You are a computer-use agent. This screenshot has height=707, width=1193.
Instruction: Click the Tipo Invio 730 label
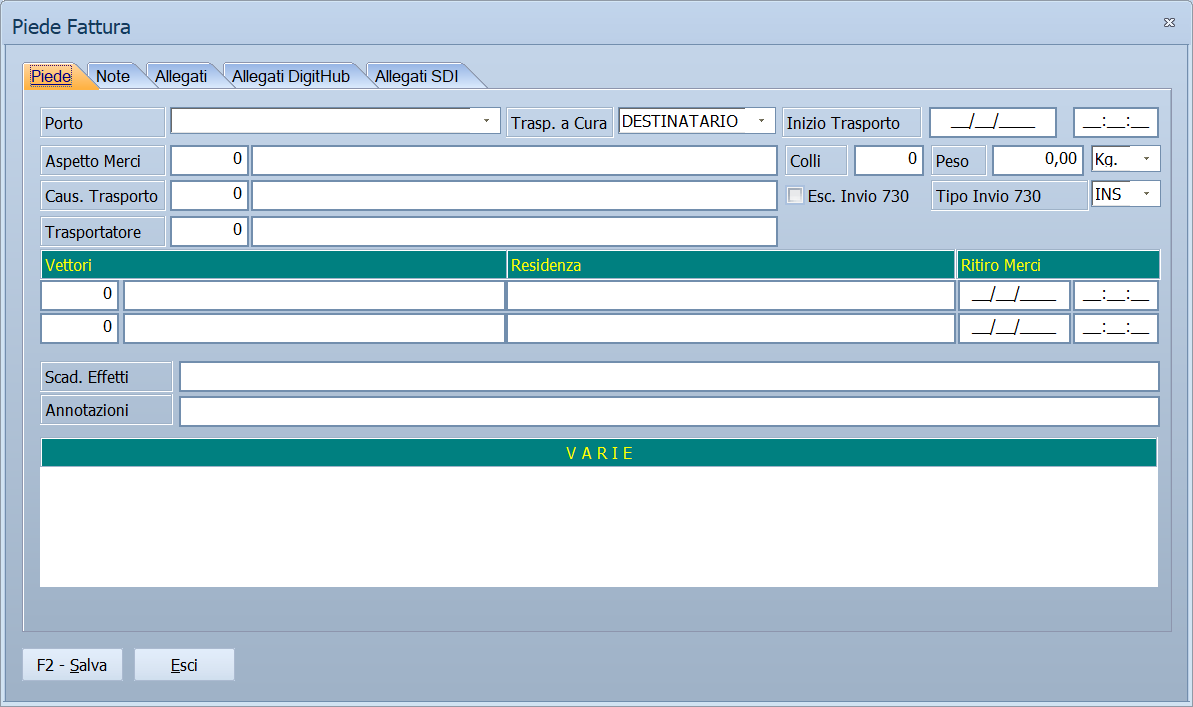point(1010,196)
